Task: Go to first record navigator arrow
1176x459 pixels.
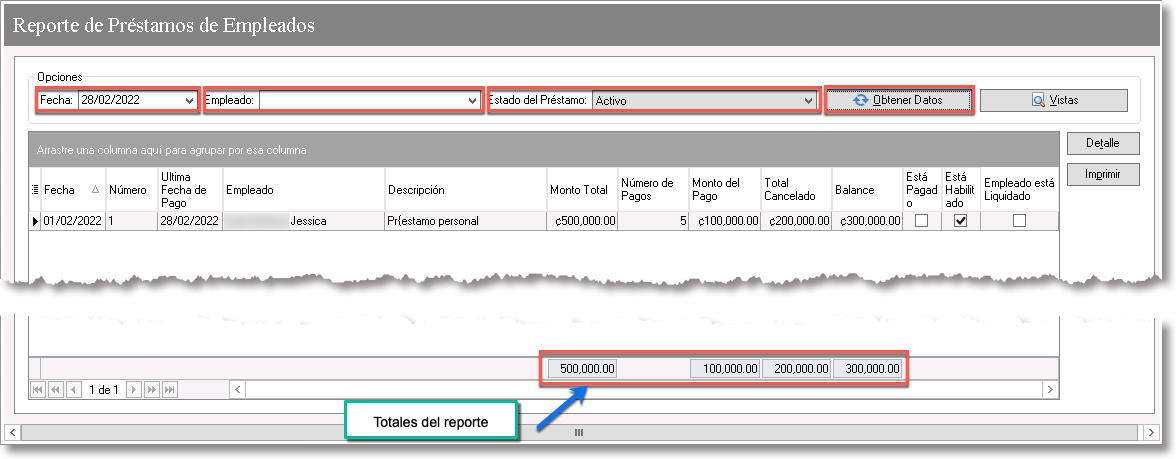Action: coord(38,389)
